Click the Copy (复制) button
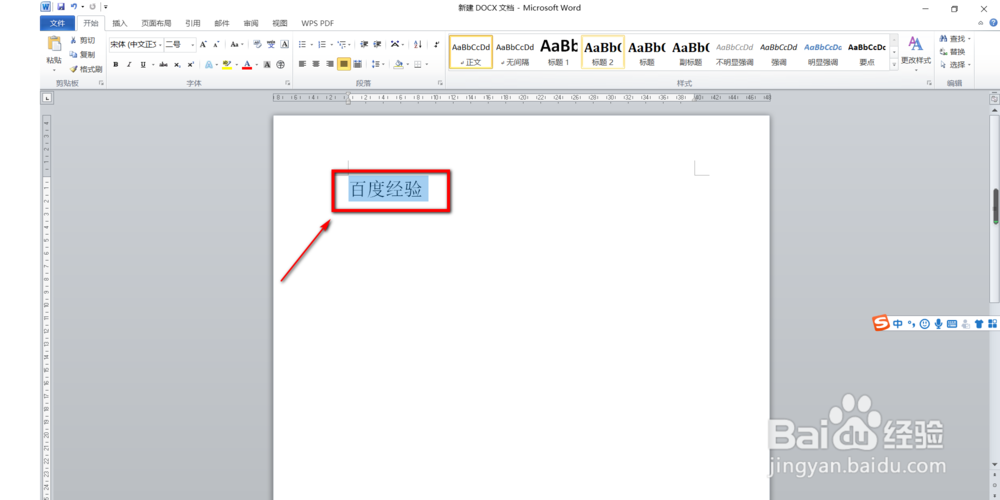1000x500 pixels. tap(82, 54)
